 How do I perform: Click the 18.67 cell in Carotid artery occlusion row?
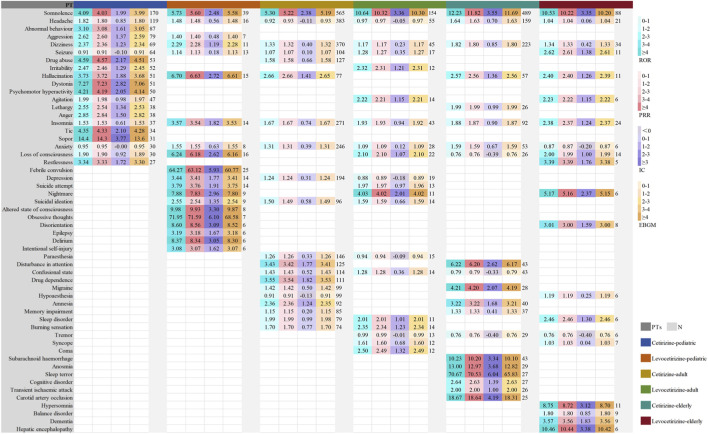tap(456, 397)
